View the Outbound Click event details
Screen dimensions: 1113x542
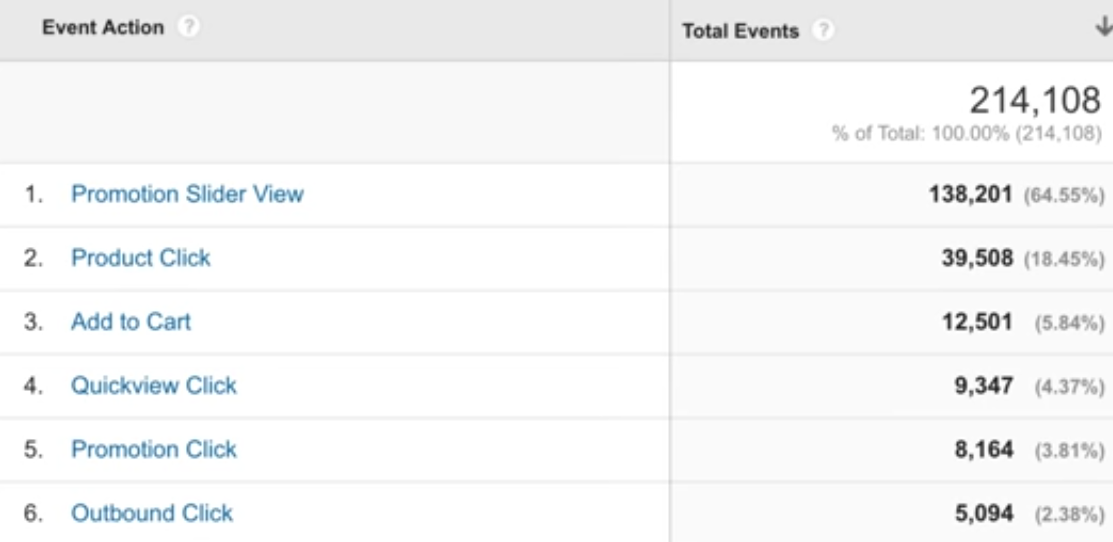152,513
